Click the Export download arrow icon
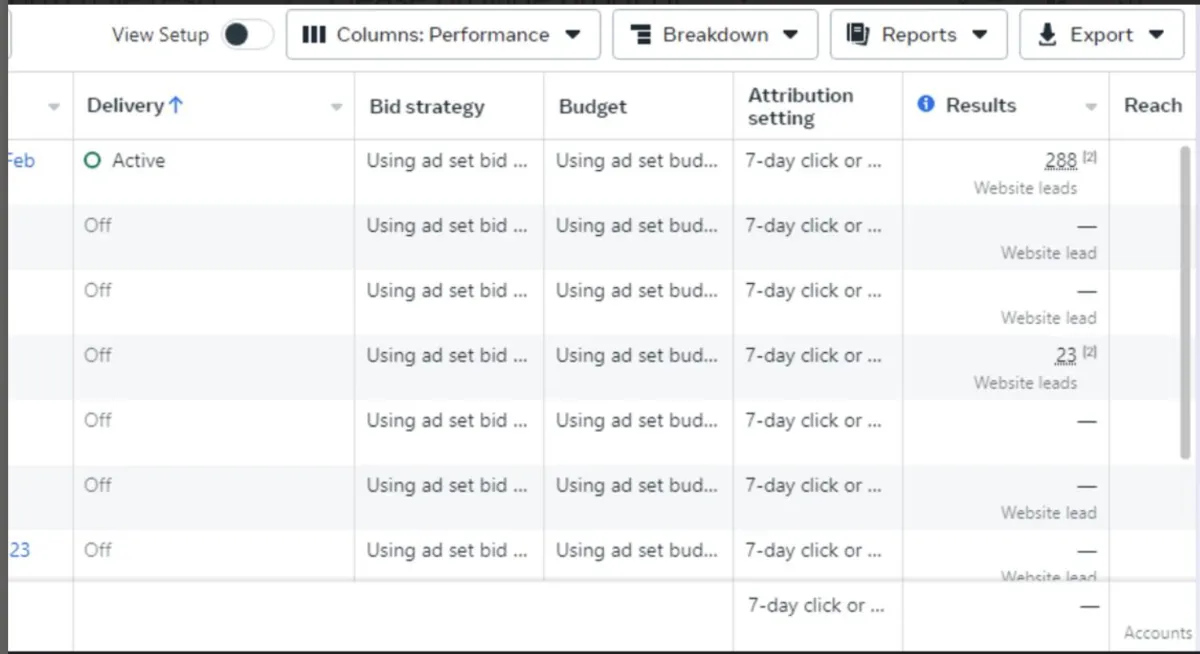Image resolution: width=1200 pixels, height=654 pixels. [1047, 35]
